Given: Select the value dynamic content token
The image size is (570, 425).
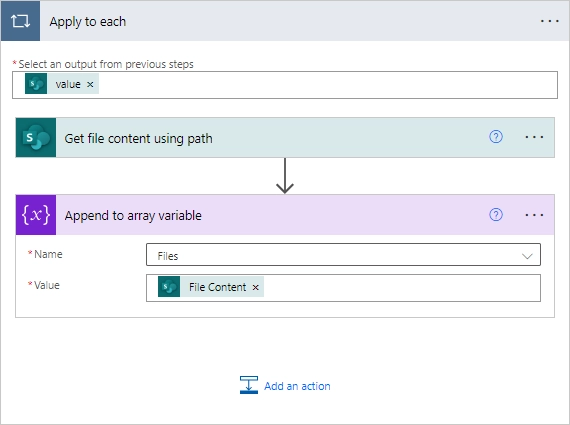Looking at the screenshot, I should [x=62, y=84].
